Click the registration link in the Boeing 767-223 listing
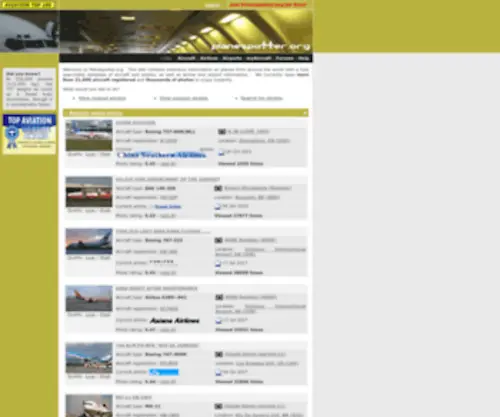Screen dimensions: 500x417 point(168,252)
